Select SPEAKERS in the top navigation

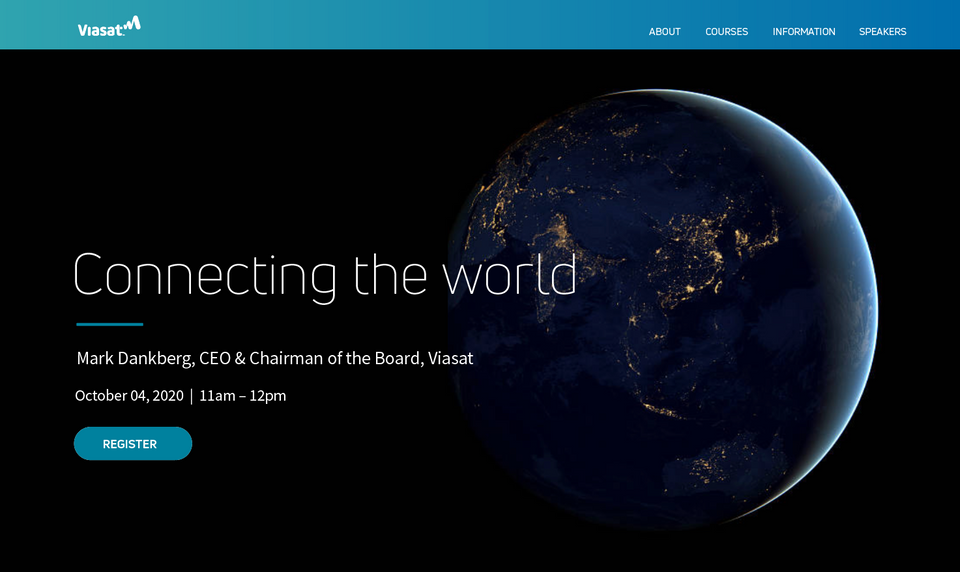pos(882,32)
